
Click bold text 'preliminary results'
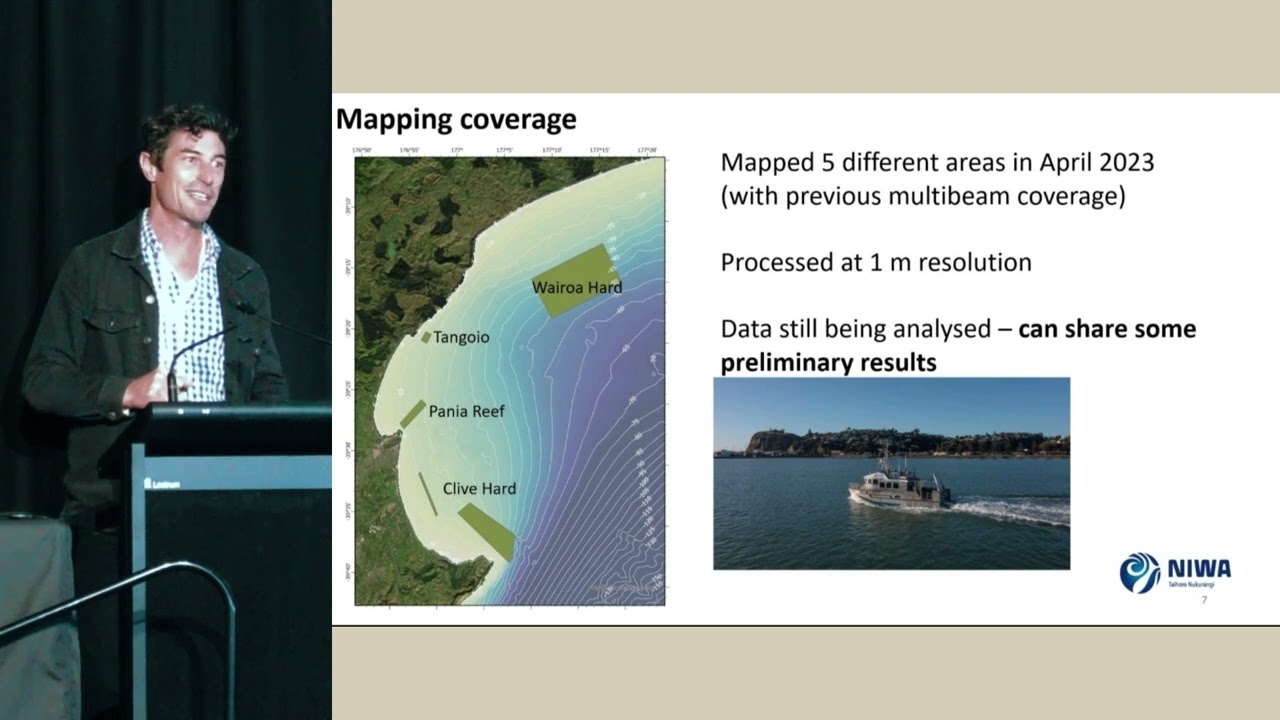click(x=828, y=362)
